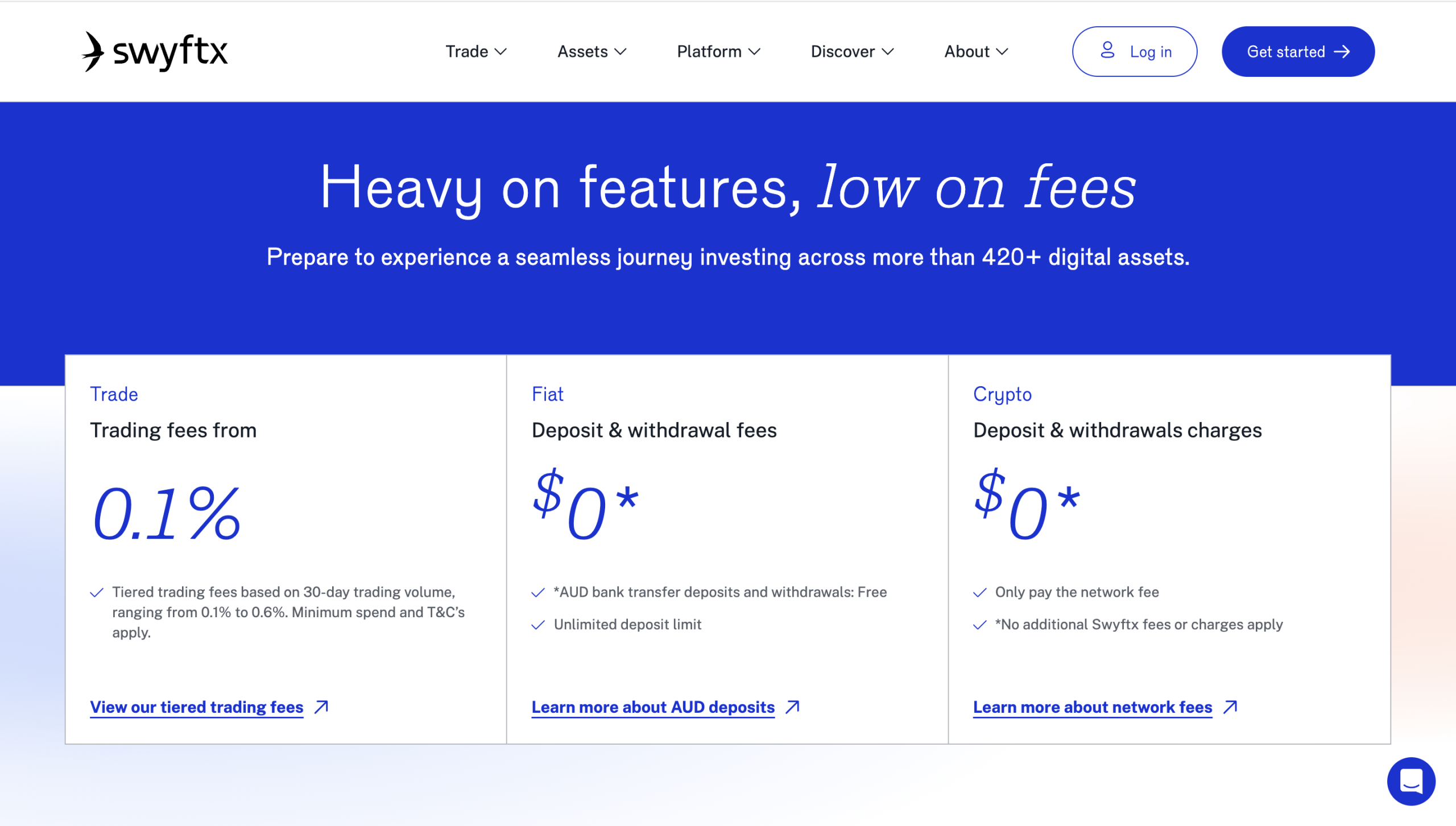
Task: Click checkmark beside Tiered trading fees text
Action: (x=97, y=593)
